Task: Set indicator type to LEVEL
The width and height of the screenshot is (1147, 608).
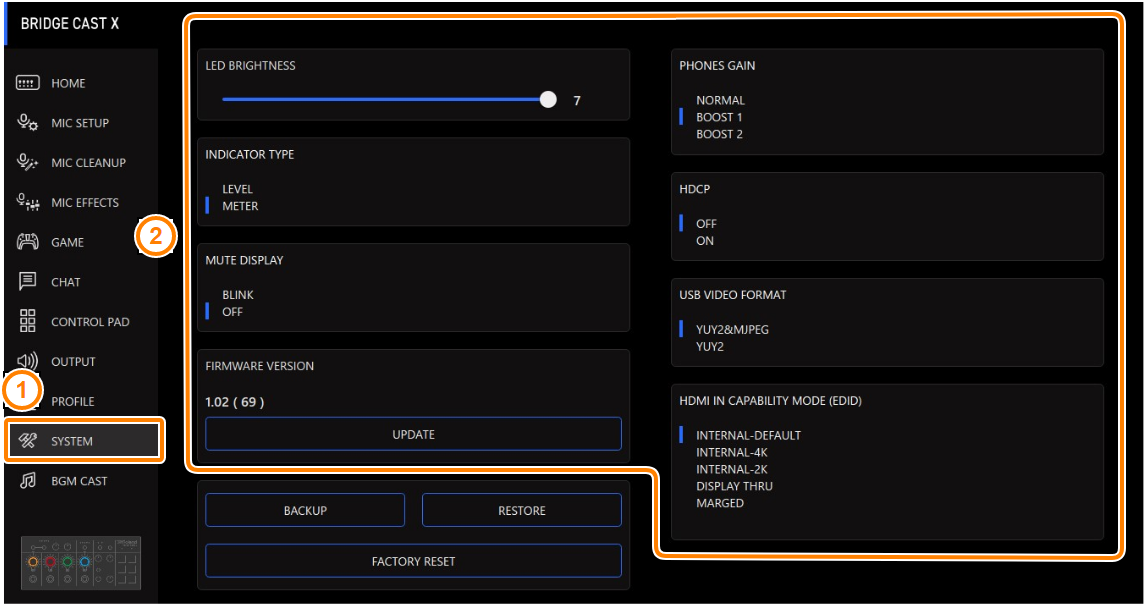Action: coord(238,189)
